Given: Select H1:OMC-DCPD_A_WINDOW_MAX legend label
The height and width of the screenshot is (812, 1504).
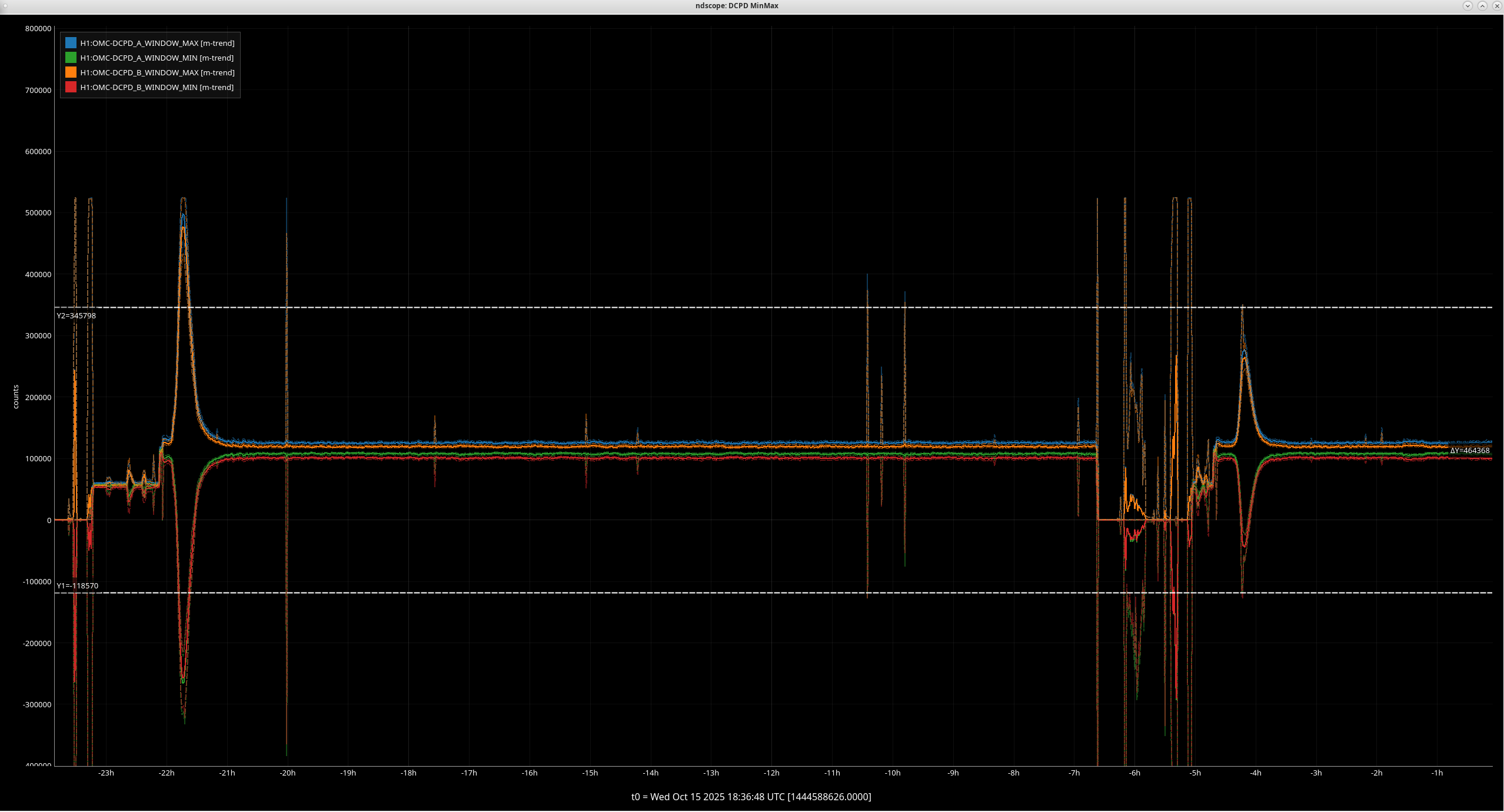Looking at the screenshot, I should pos(157,43).
